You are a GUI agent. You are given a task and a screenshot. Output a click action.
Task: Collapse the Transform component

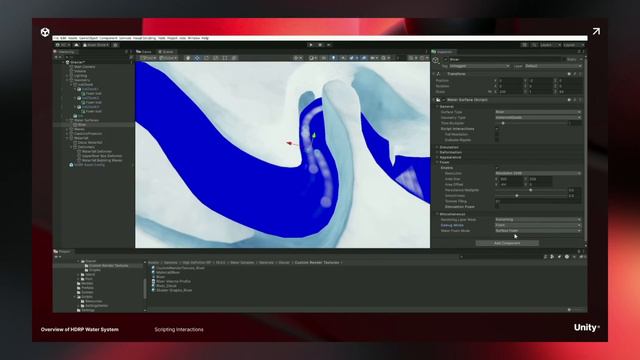click(x=433, y=74)
